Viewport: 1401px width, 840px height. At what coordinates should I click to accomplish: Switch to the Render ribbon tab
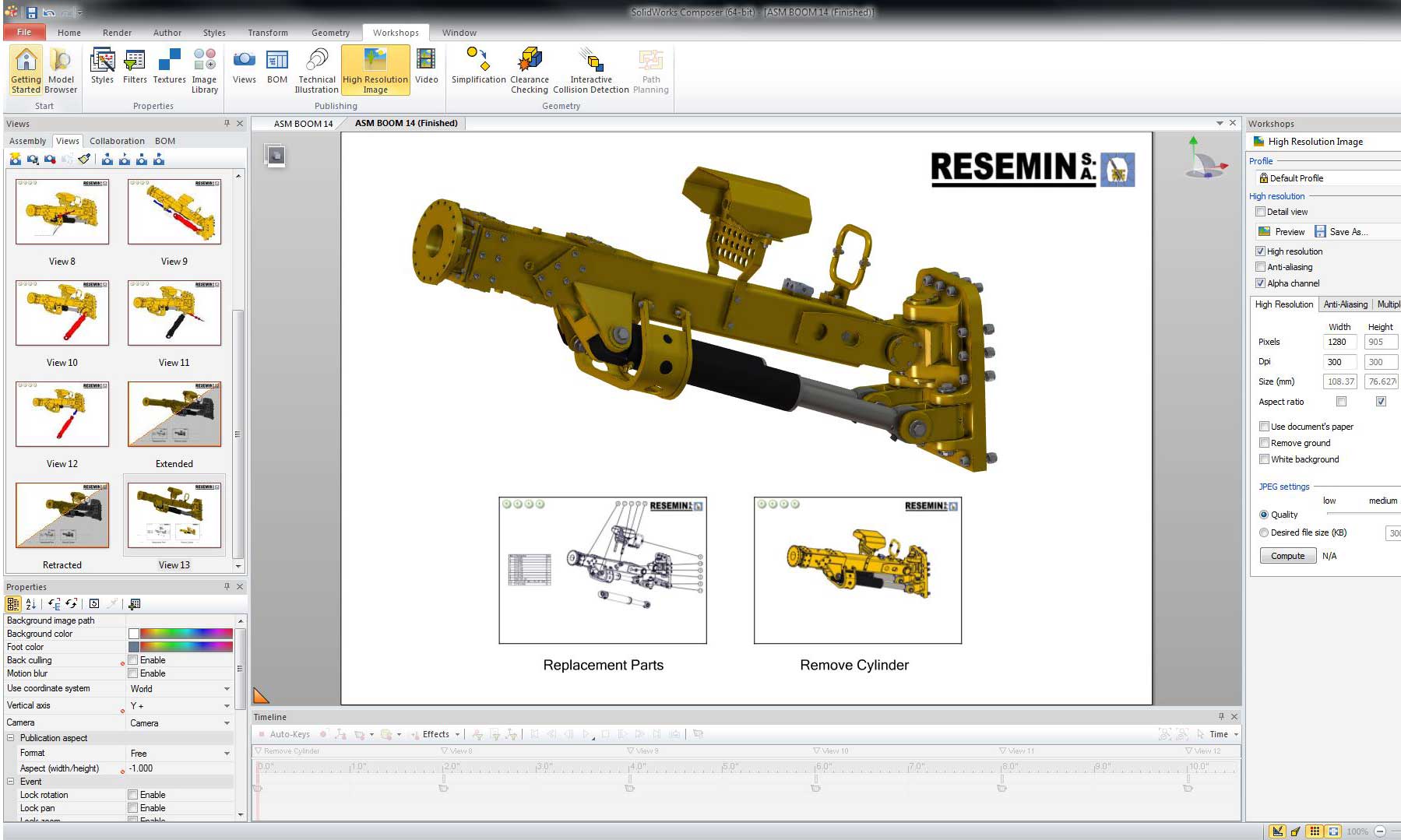tap(117, 33)
